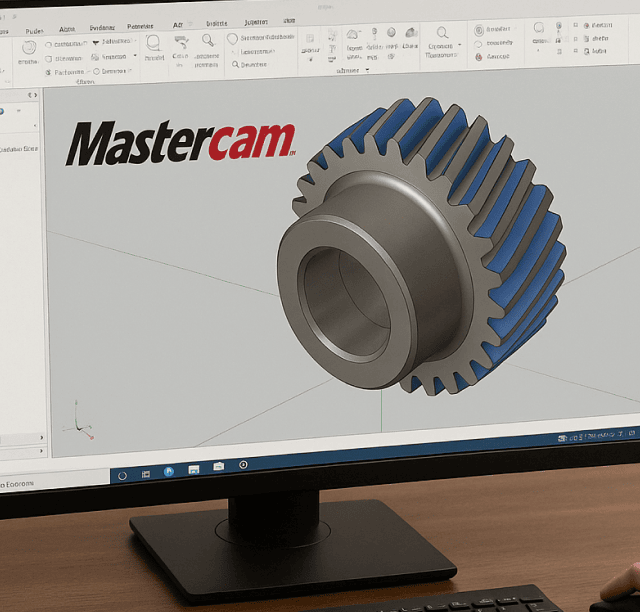
Task: Expand the arrow beside the group label under the solid icons
Action: pos(367,71)
